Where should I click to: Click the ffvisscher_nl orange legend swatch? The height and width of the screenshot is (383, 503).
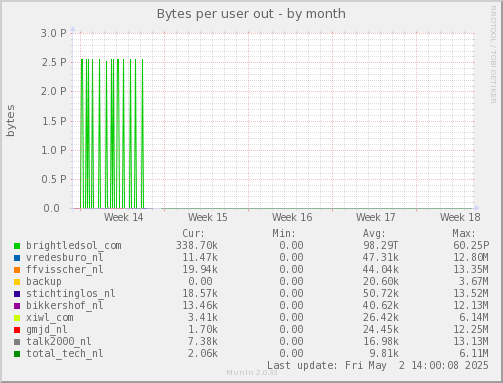17,270
